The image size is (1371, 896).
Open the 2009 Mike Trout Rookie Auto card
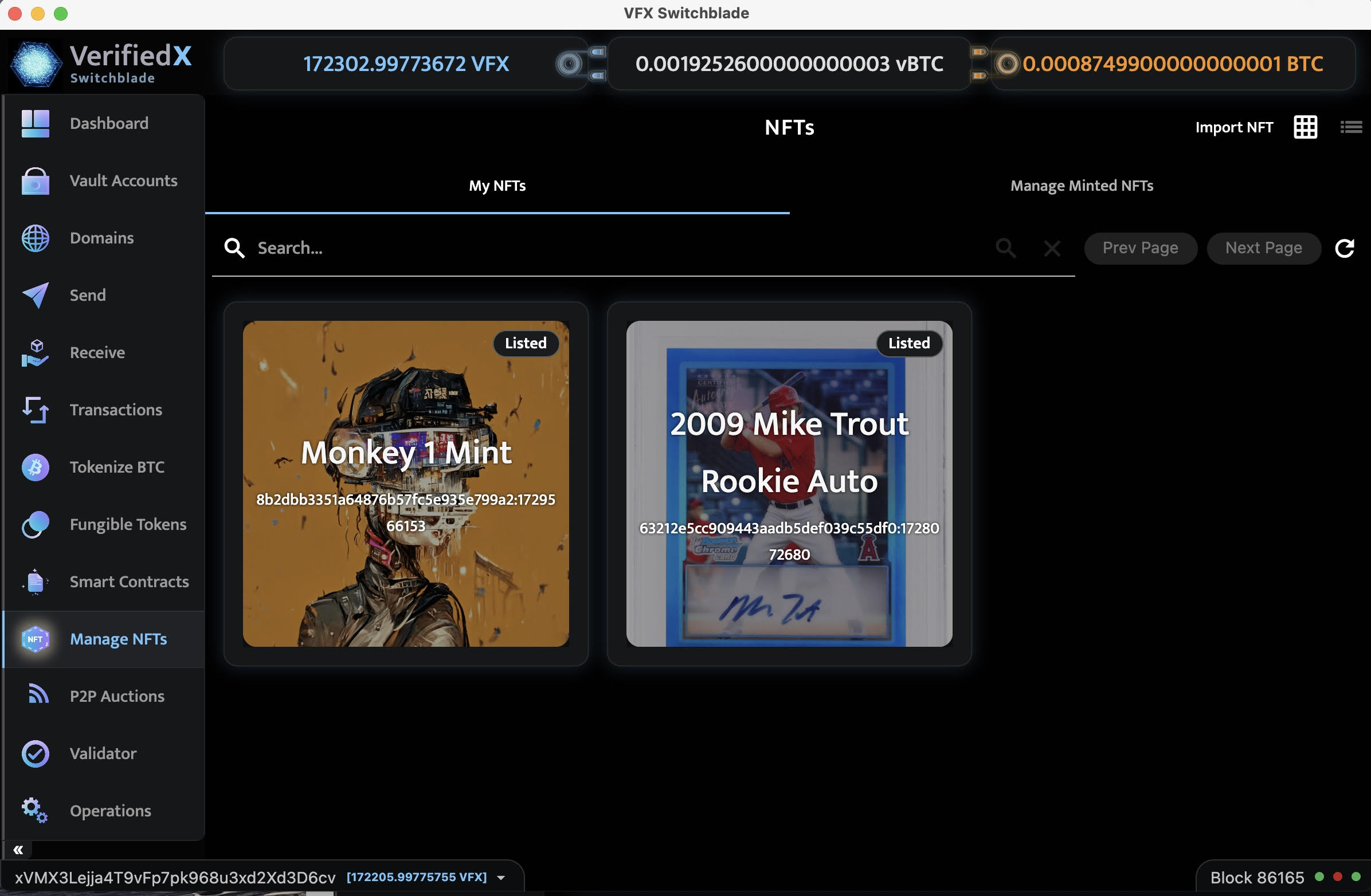point(789,484)
